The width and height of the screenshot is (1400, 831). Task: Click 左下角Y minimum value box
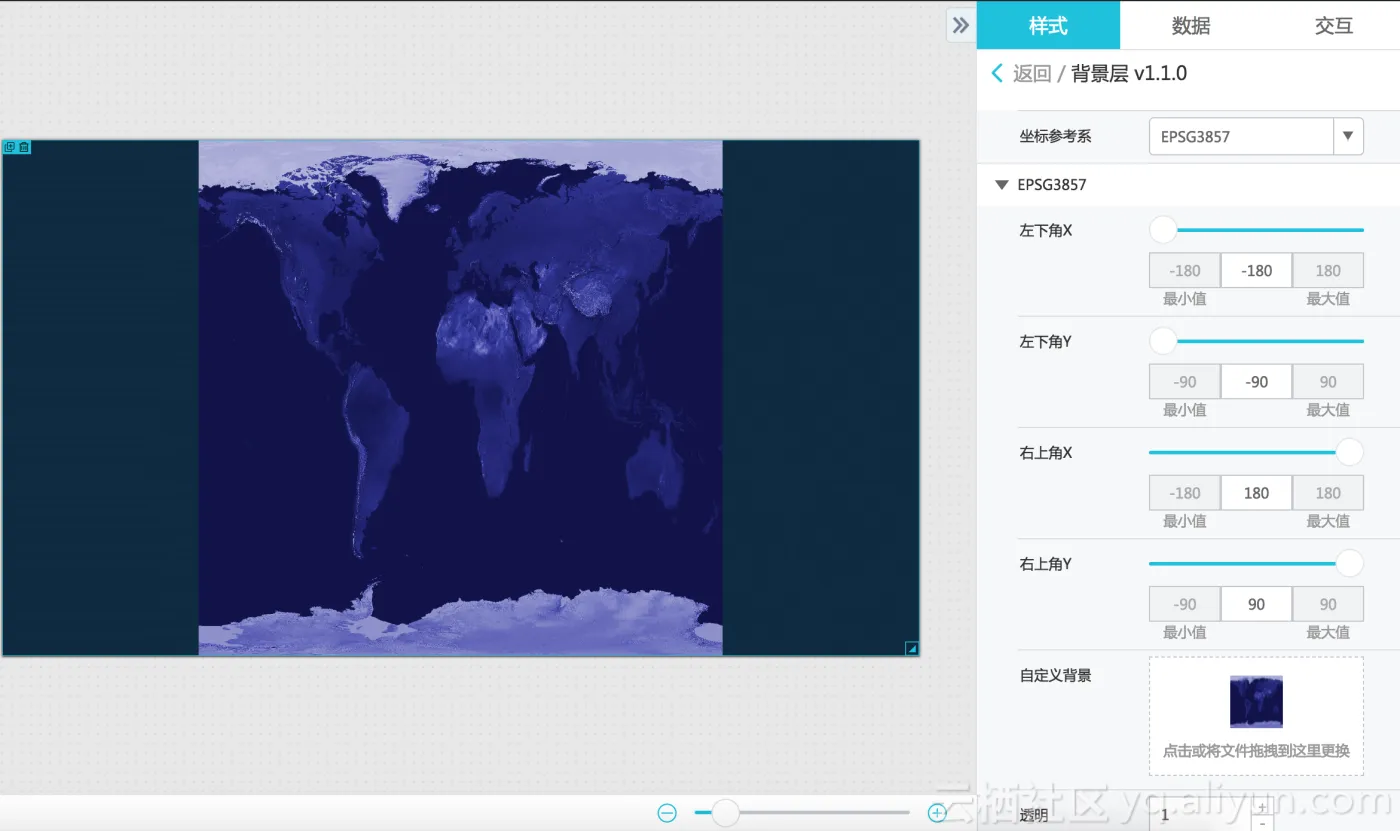pos(1184,381)
